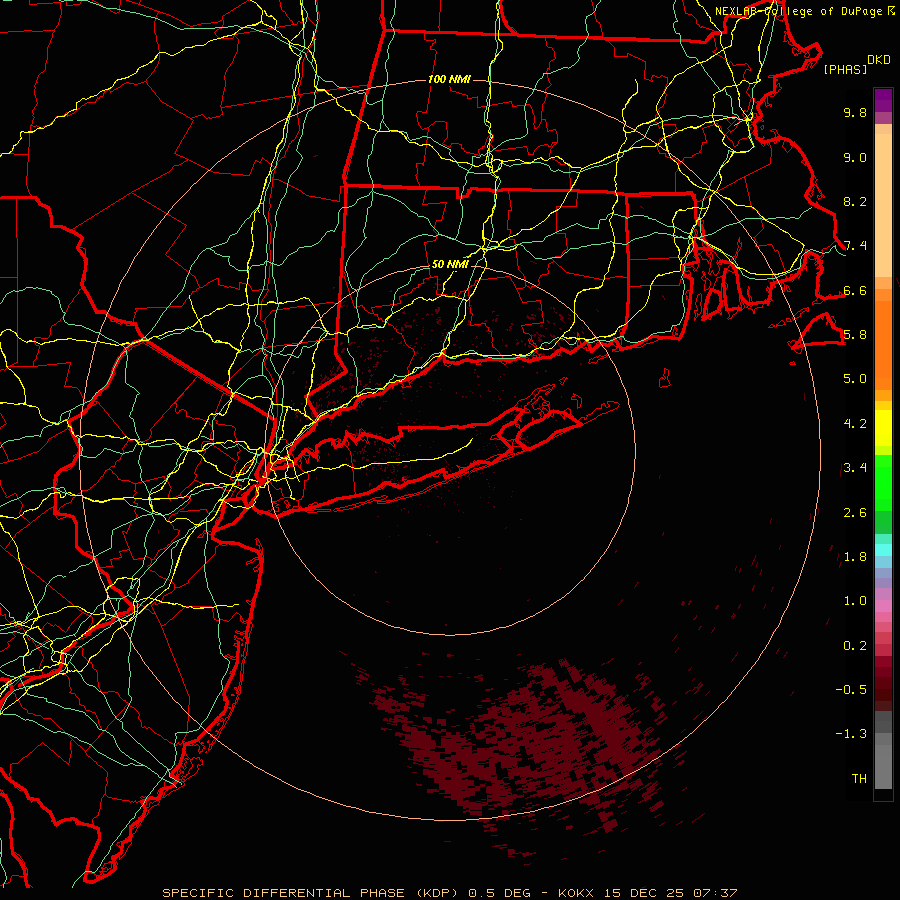Click the 4.2 legend value

[855, 424]
